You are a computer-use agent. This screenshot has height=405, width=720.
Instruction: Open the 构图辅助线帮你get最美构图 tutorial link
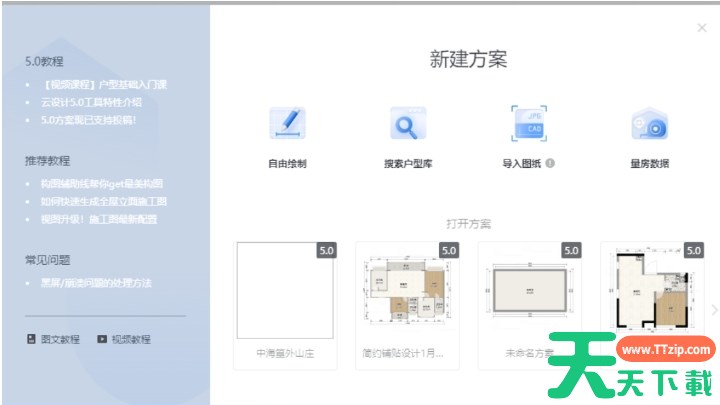coord(102,184)
